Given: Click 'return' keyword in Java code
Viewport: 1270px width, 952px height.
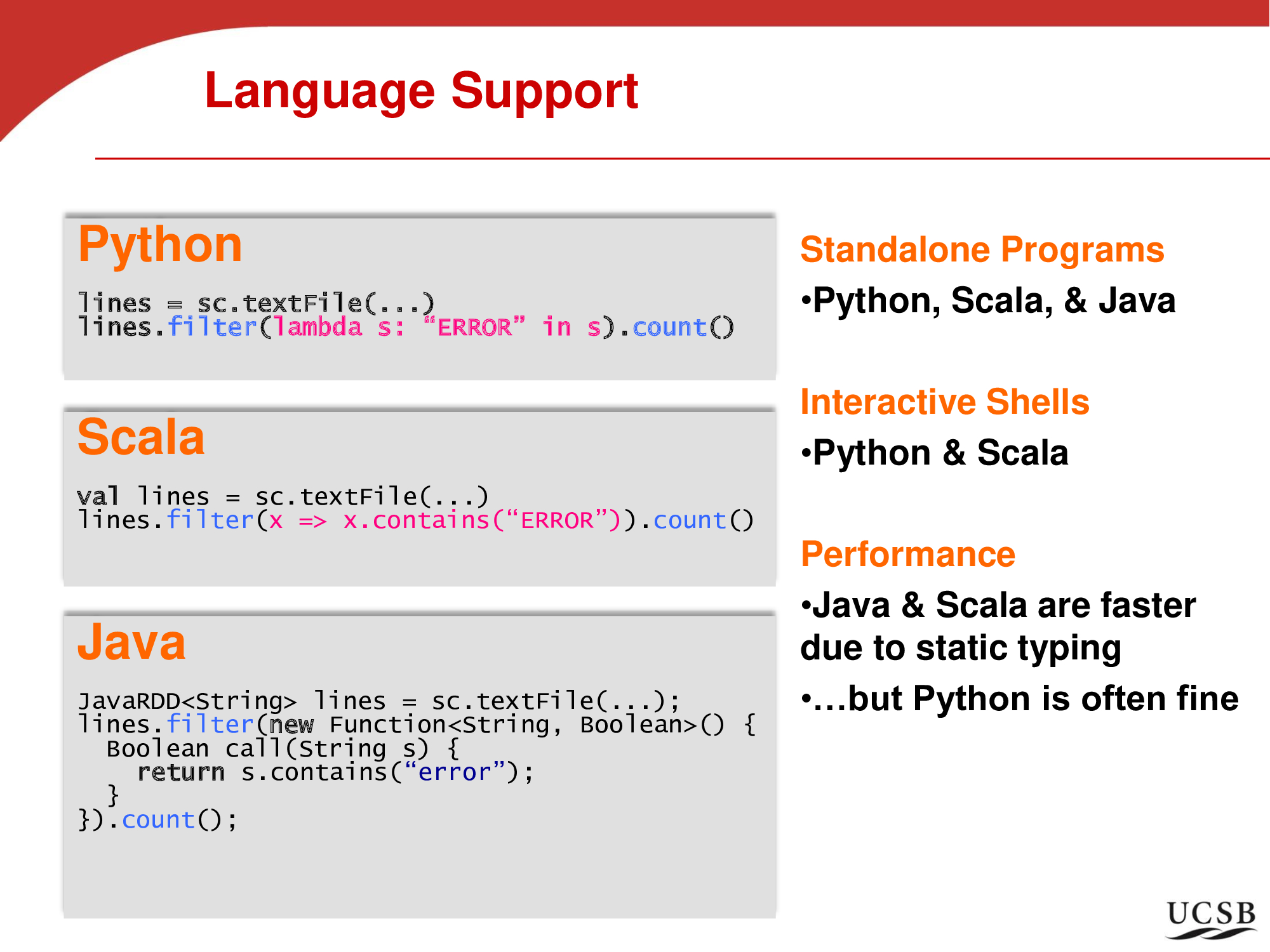Looking at the screenshot, I should [x=181, y=773].
